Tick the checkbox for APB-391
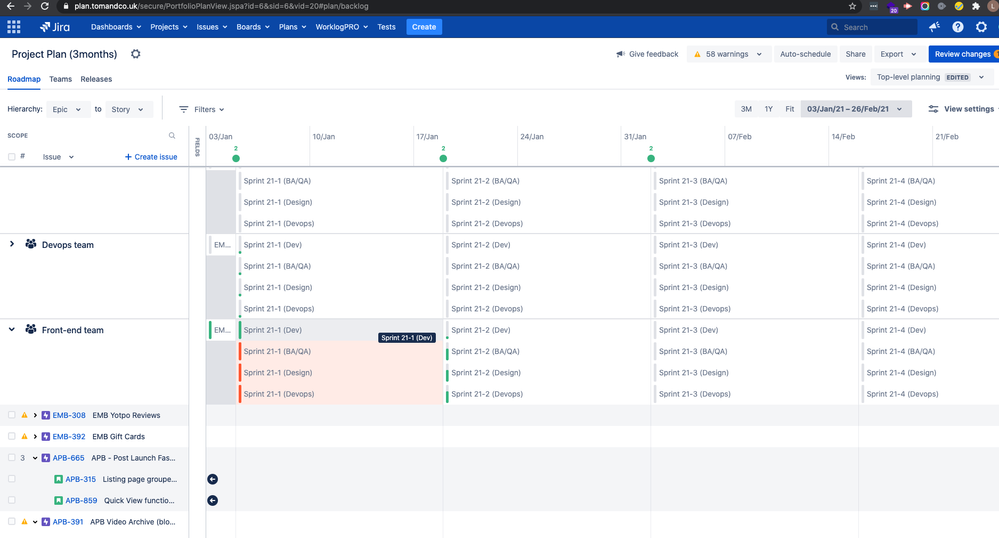 11,521
